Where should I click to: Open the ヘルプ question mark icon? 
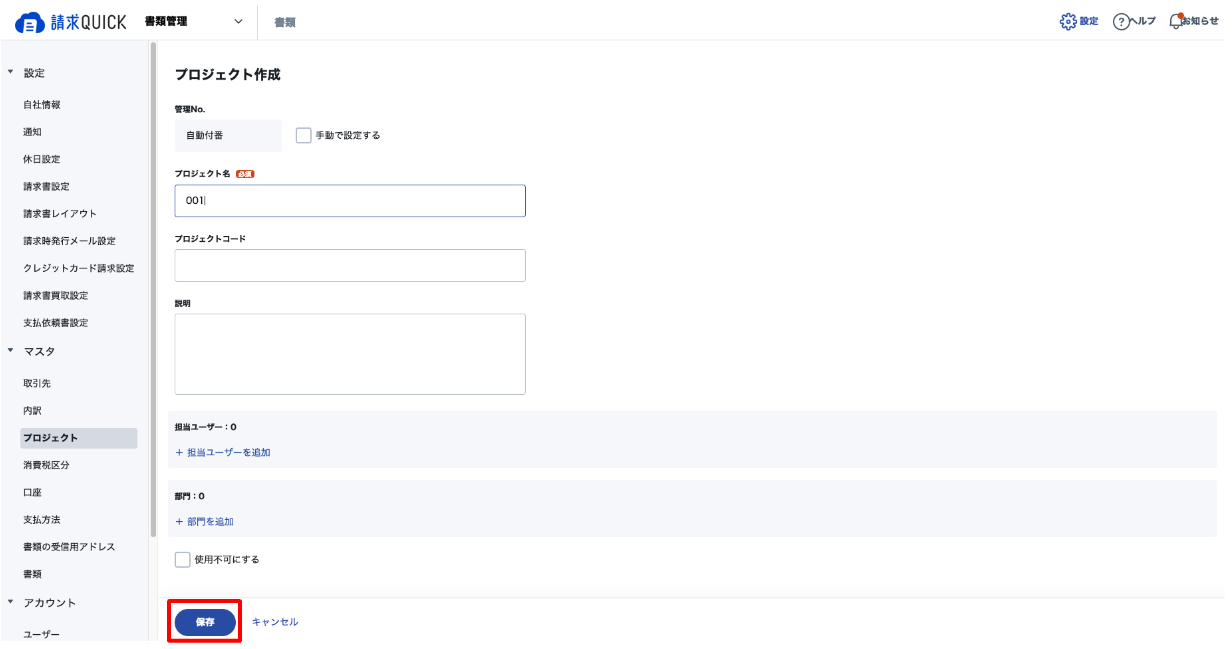click(1121, 21)
